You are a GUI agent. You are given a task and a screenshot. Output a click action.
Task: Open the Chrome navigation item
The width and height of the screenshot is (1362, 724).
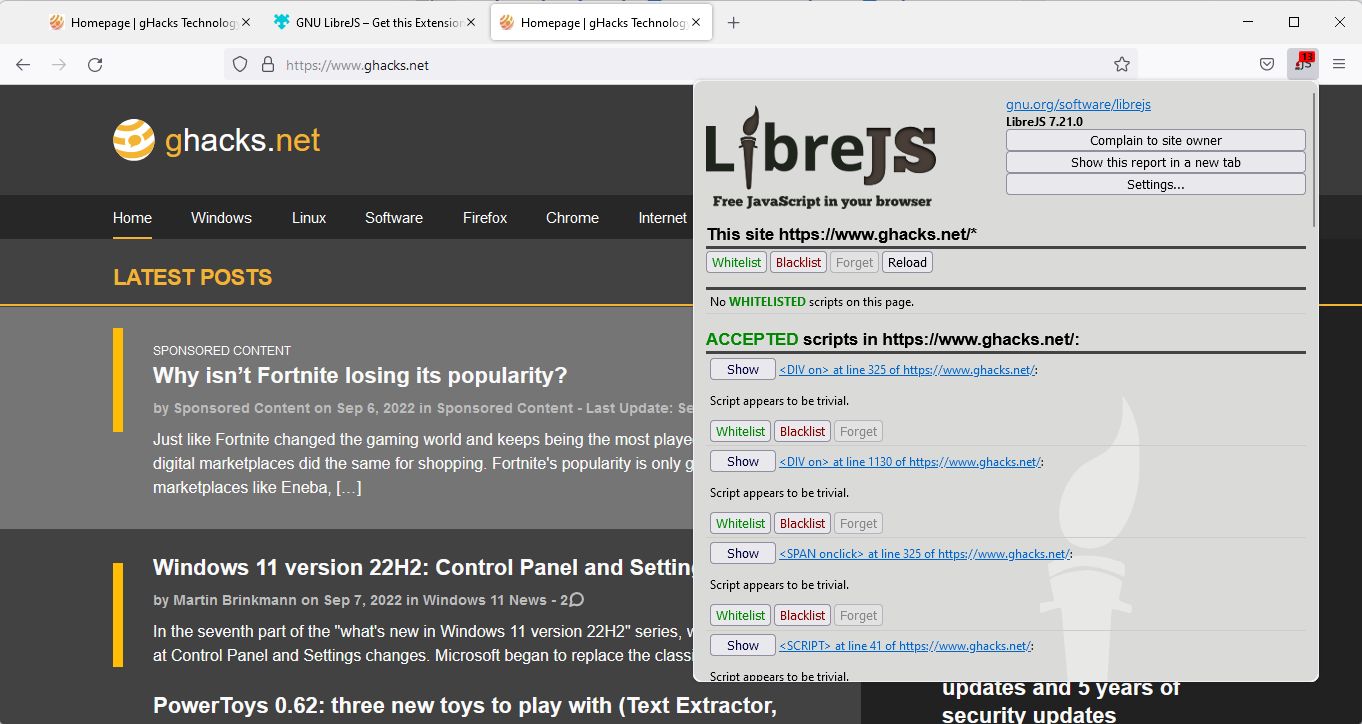click(572, 217)
